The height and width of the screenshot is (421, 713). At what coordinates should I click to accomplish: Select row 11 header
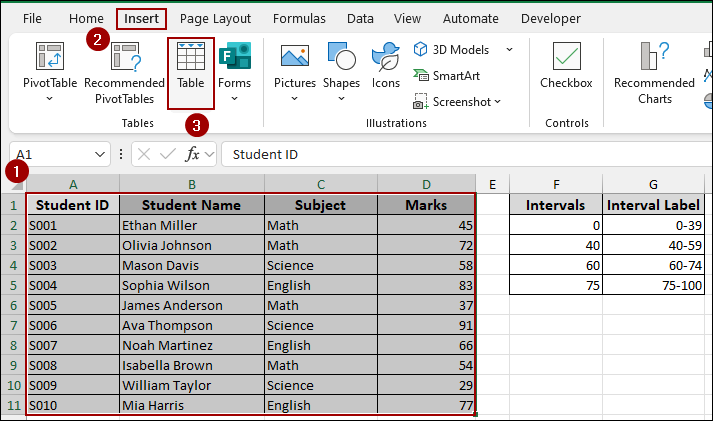(13, 405)
